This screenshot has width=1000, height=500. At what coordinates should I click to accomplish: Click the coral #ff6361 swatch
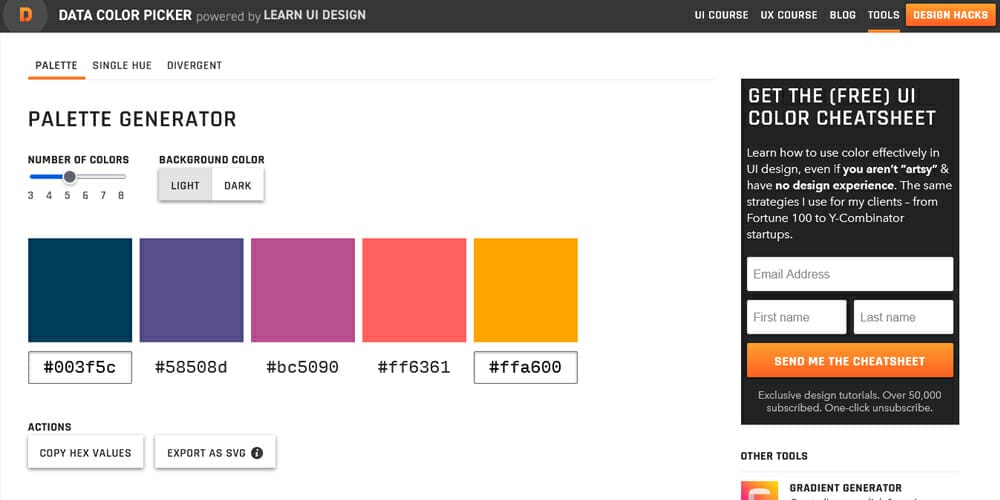(x=414, y=290)
